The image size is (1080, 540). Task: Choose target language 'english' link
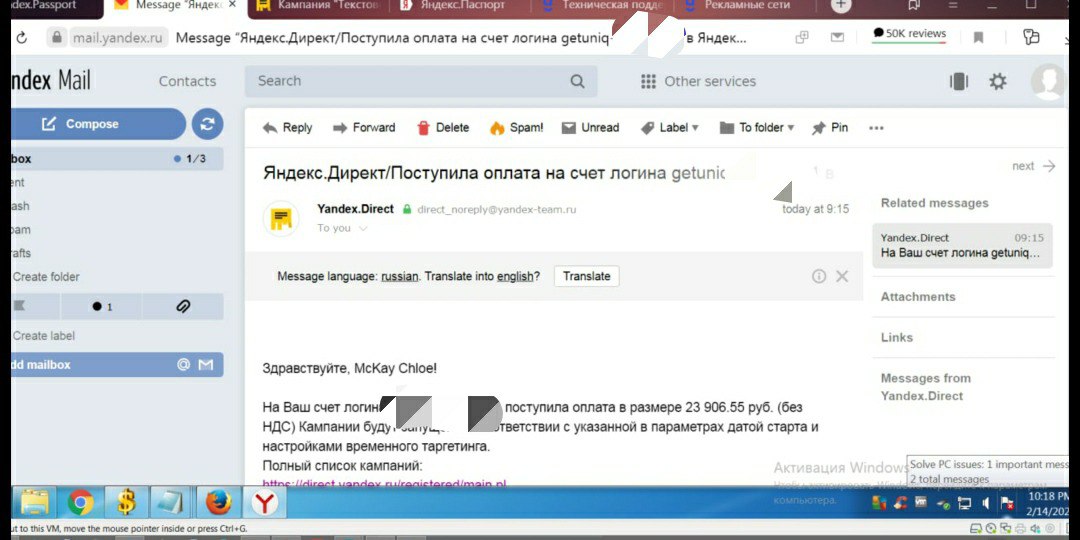tap(515, 276)
